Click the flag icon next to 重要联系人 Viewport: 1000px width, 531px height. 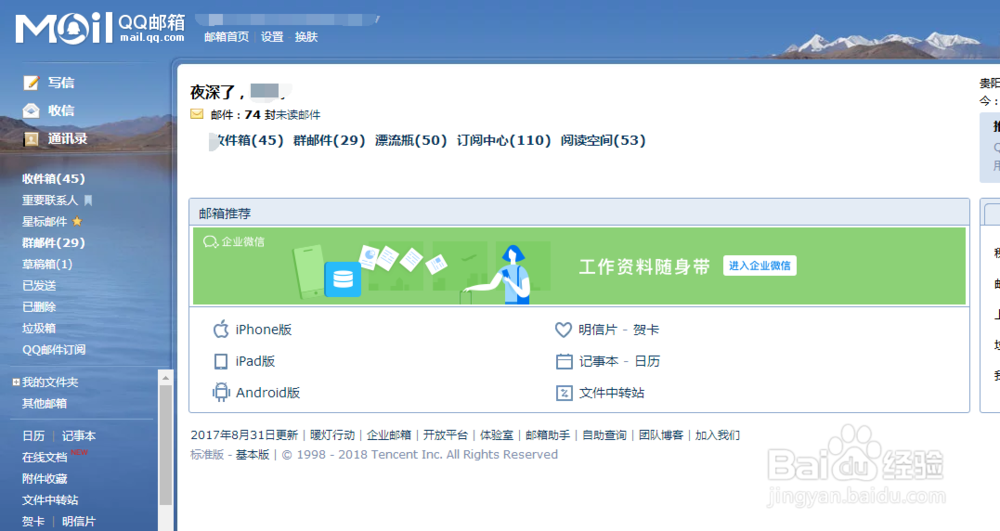tap(88, 200)
